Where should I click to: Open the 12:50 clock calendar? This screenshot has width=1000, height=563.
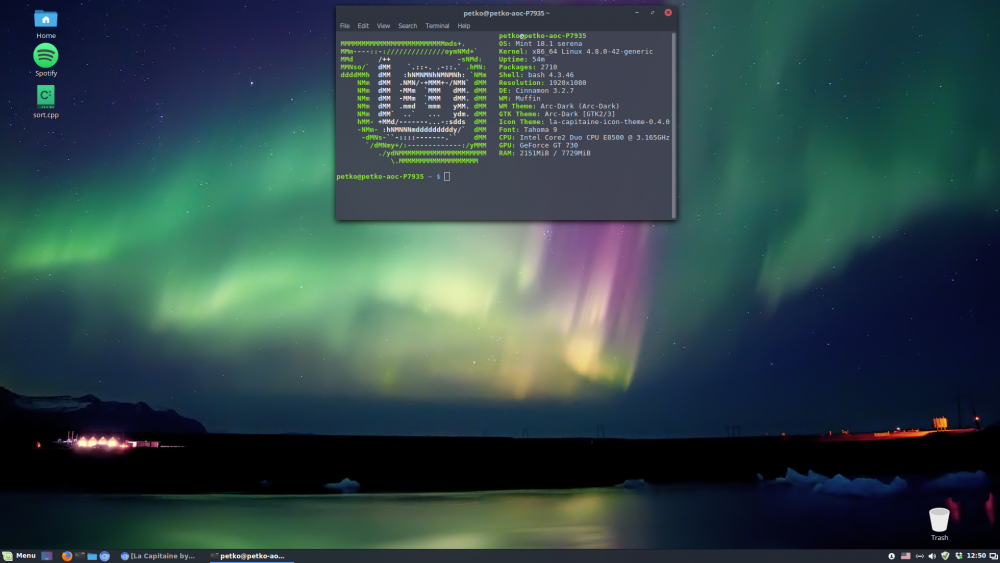[x=976, y=556]
